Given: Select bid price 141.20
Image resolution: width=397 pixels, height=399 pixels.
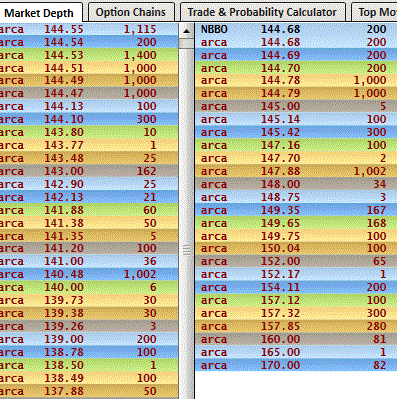Looking at the screenshot, I should pyautogui.click(x=64, y=248).
